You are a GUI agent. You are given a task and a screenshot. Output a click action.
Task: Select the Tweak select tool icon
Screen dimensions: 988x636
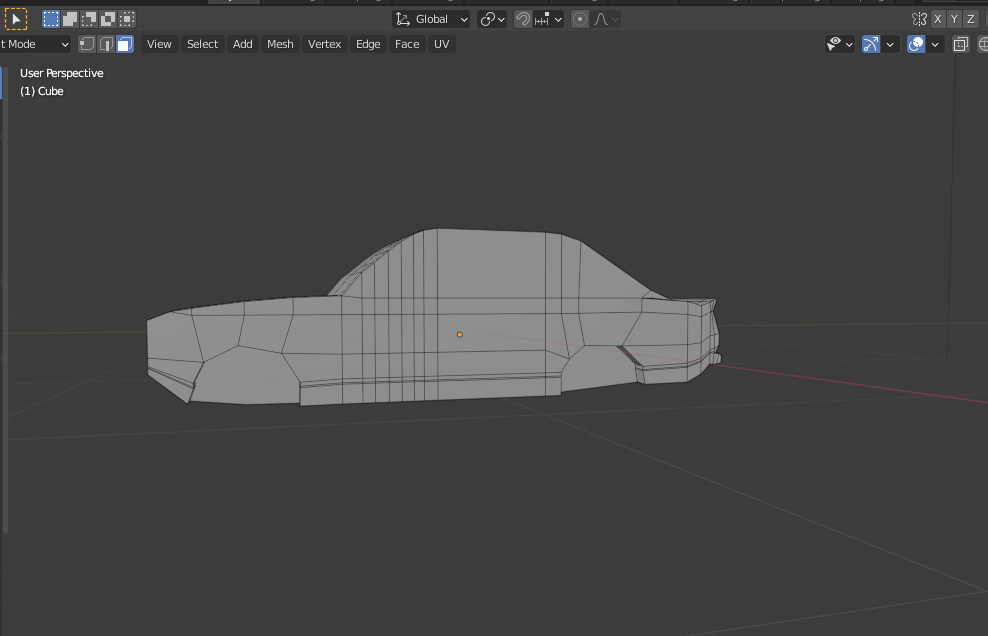pos(16,19)
